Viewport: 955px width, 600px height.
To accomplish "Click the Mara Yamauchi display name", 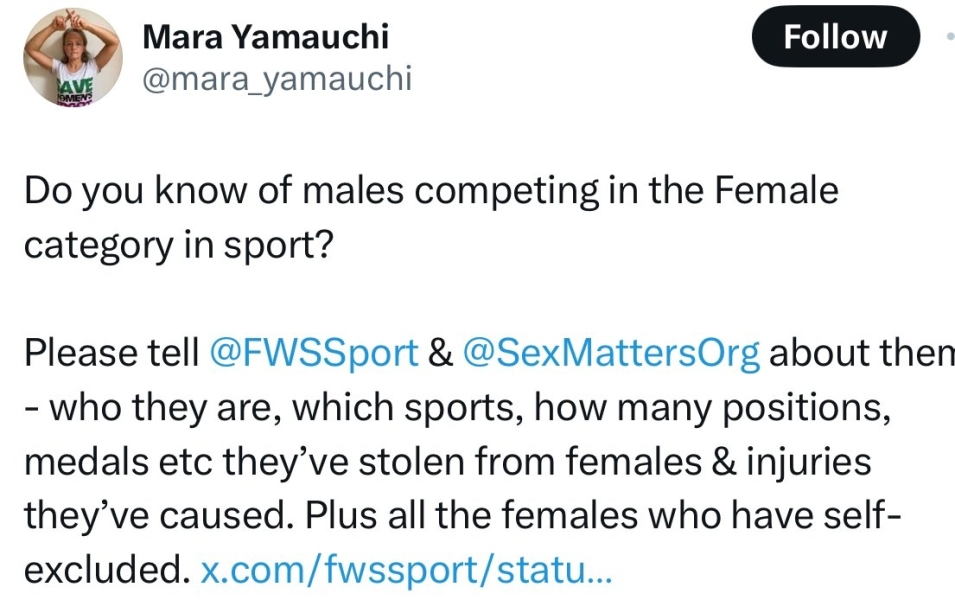I will pyautogui.click(x=265, y=37).
